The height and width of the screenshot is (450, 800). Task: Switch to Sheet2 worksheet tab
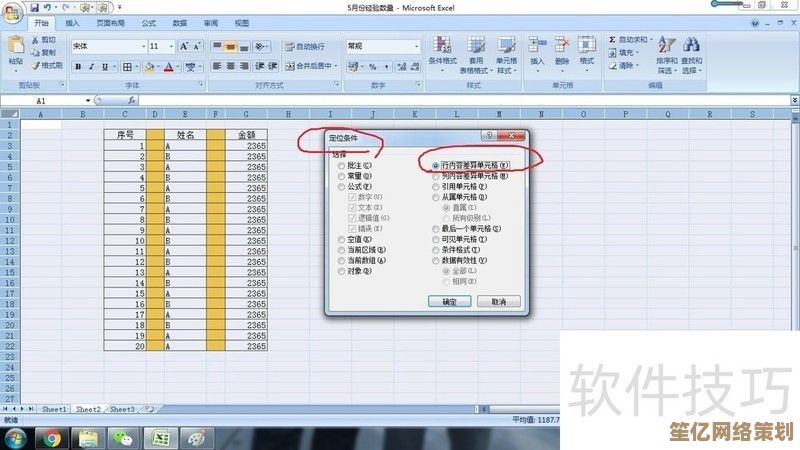pyautogui.click(x=88, y=409)
